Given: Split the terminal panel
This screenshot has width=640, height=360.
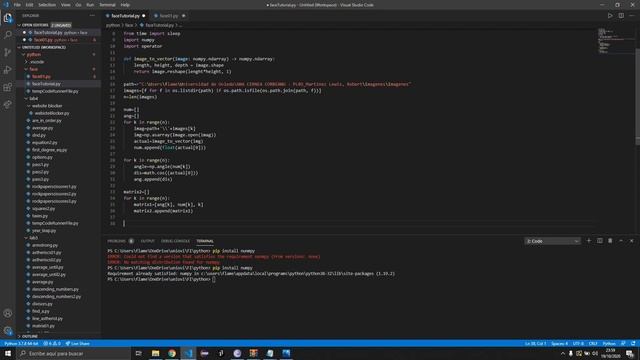Looking at the screenshot, I should point(600,241).
